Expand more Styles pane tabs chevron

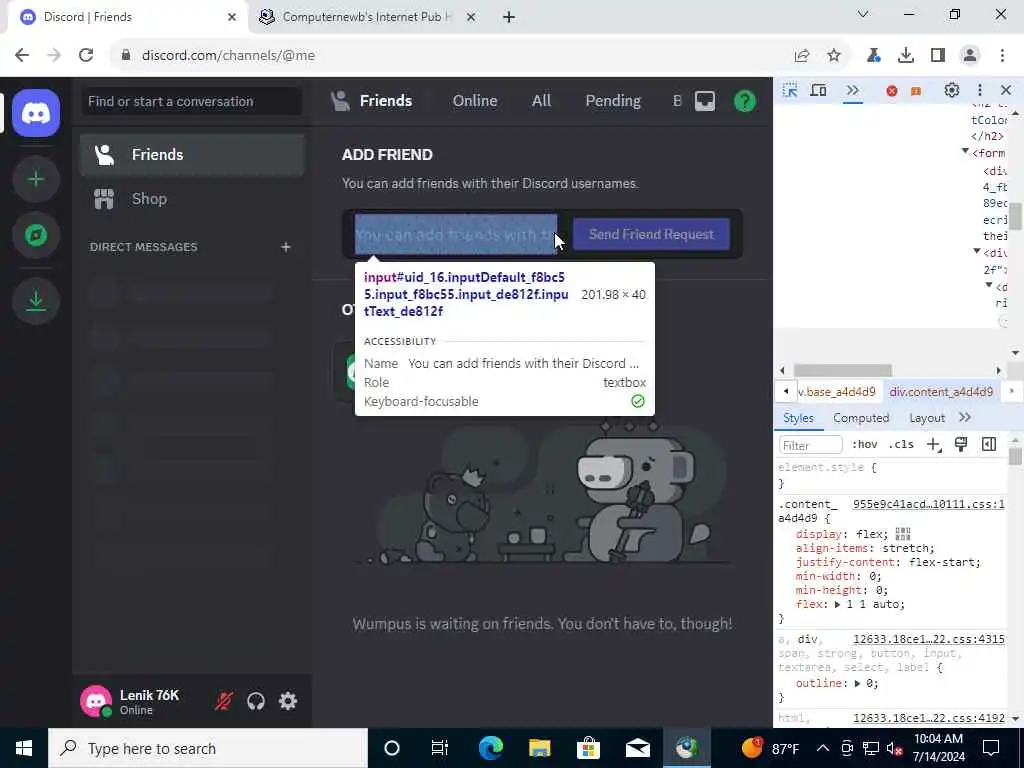[965, 417]
